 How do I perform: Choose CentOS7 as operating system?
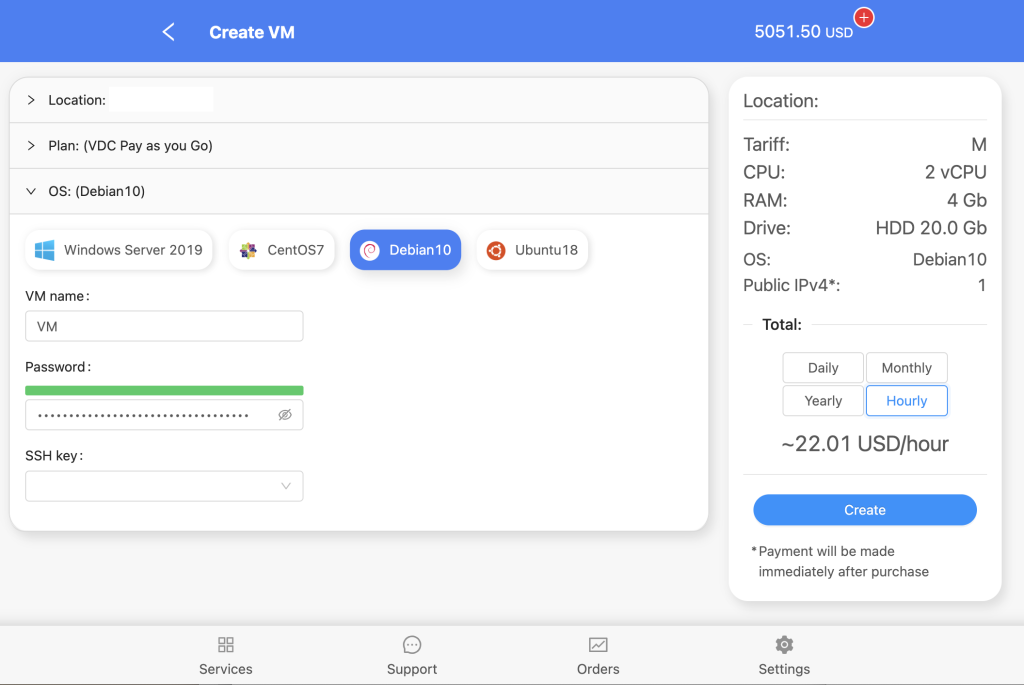point(282,250)
